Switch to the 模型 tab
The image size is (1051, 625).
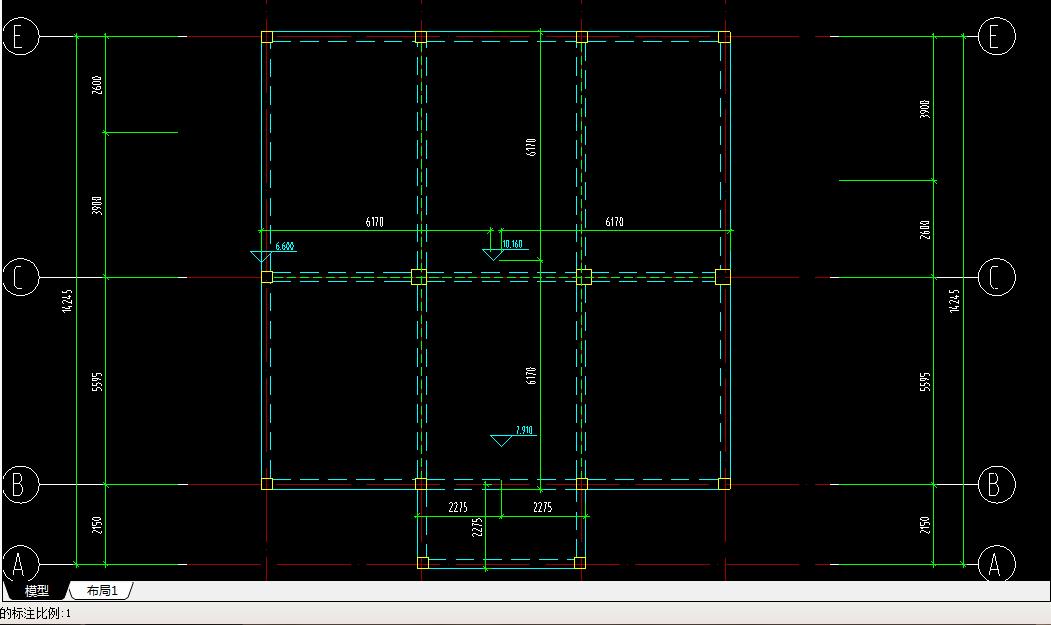pos(36,590)
